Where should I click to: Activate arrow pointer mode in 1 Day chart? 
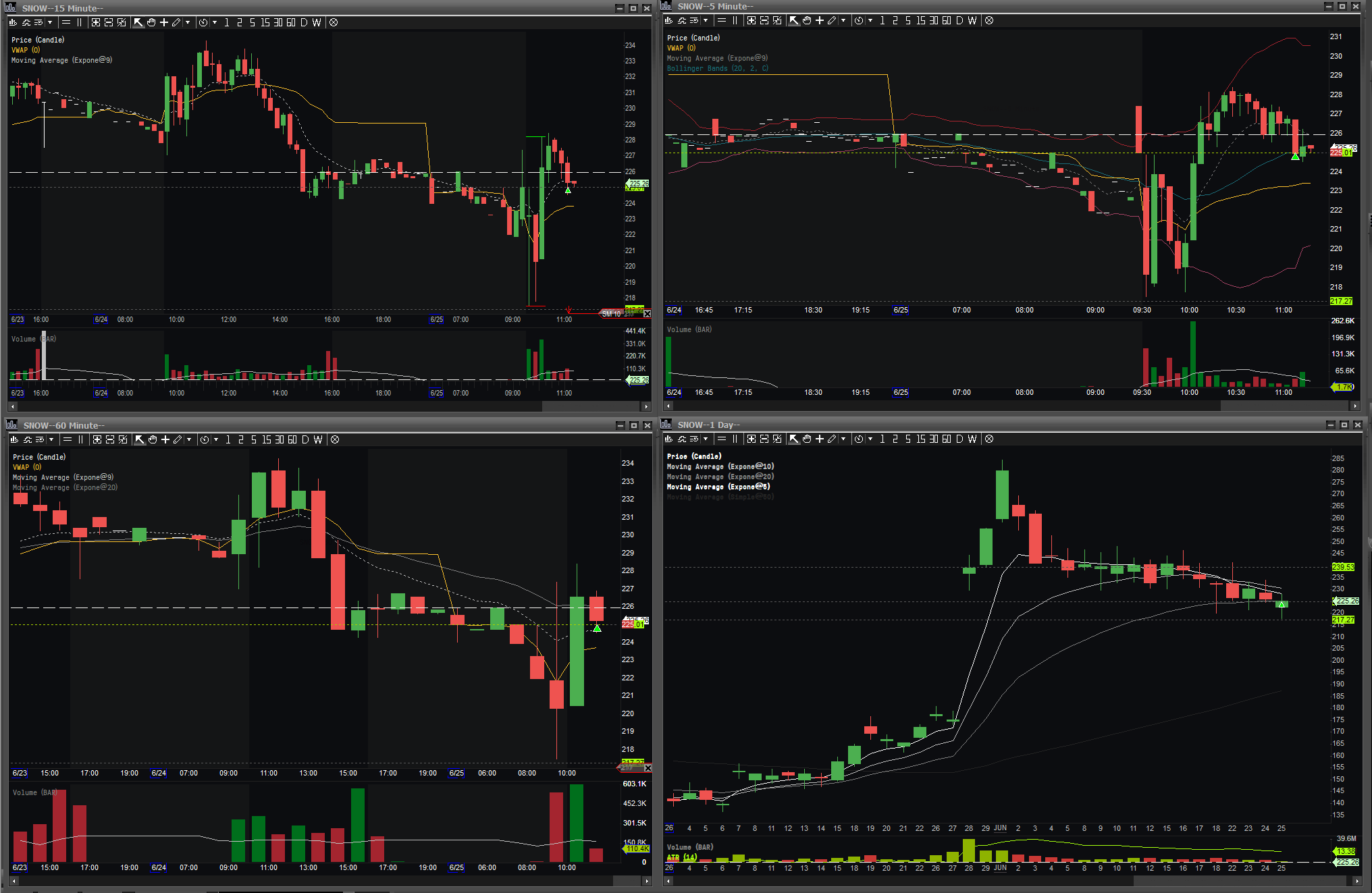coord(794,439)
